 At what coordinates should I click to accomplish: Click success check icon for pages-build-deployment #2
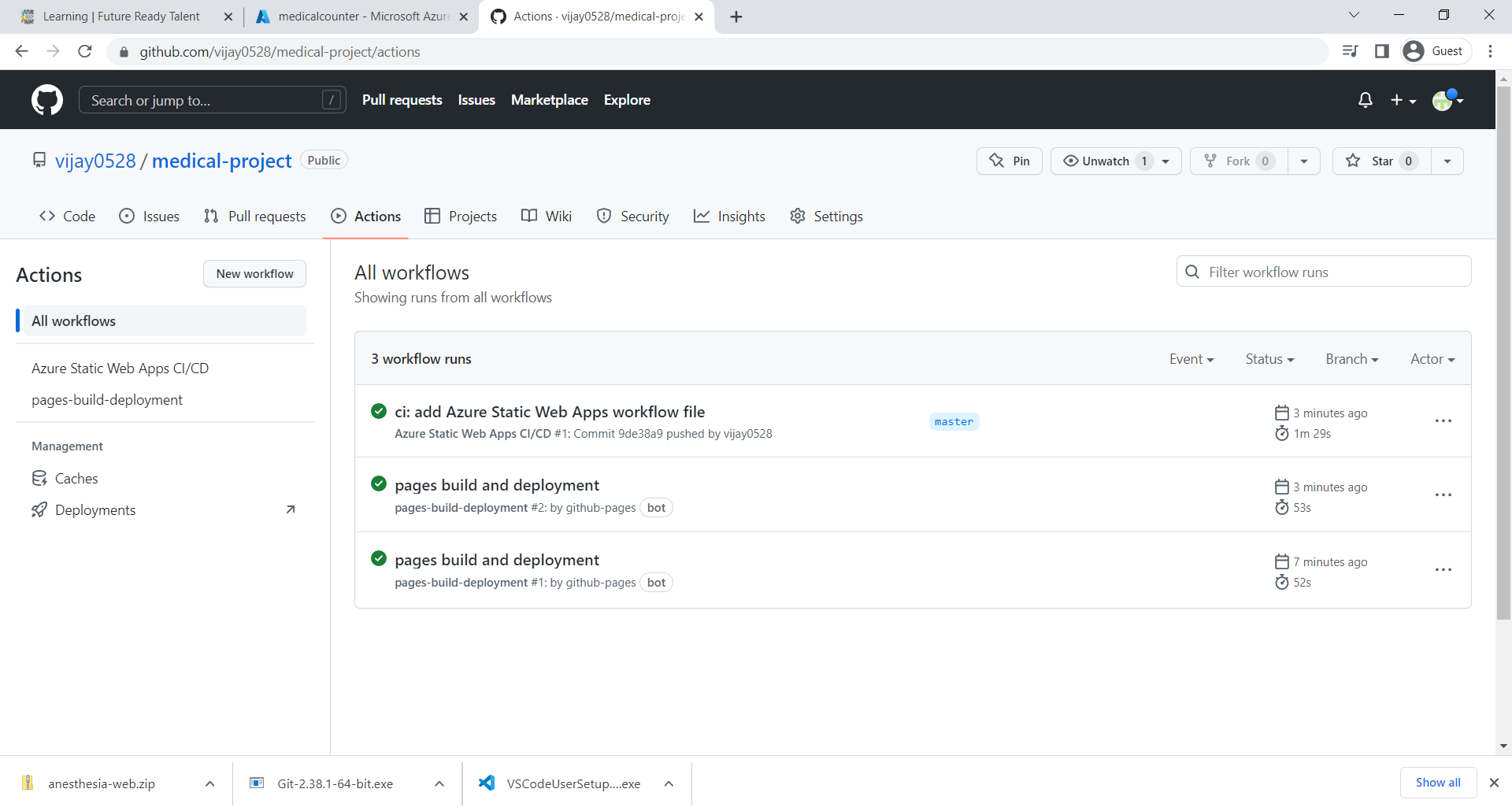379,483
